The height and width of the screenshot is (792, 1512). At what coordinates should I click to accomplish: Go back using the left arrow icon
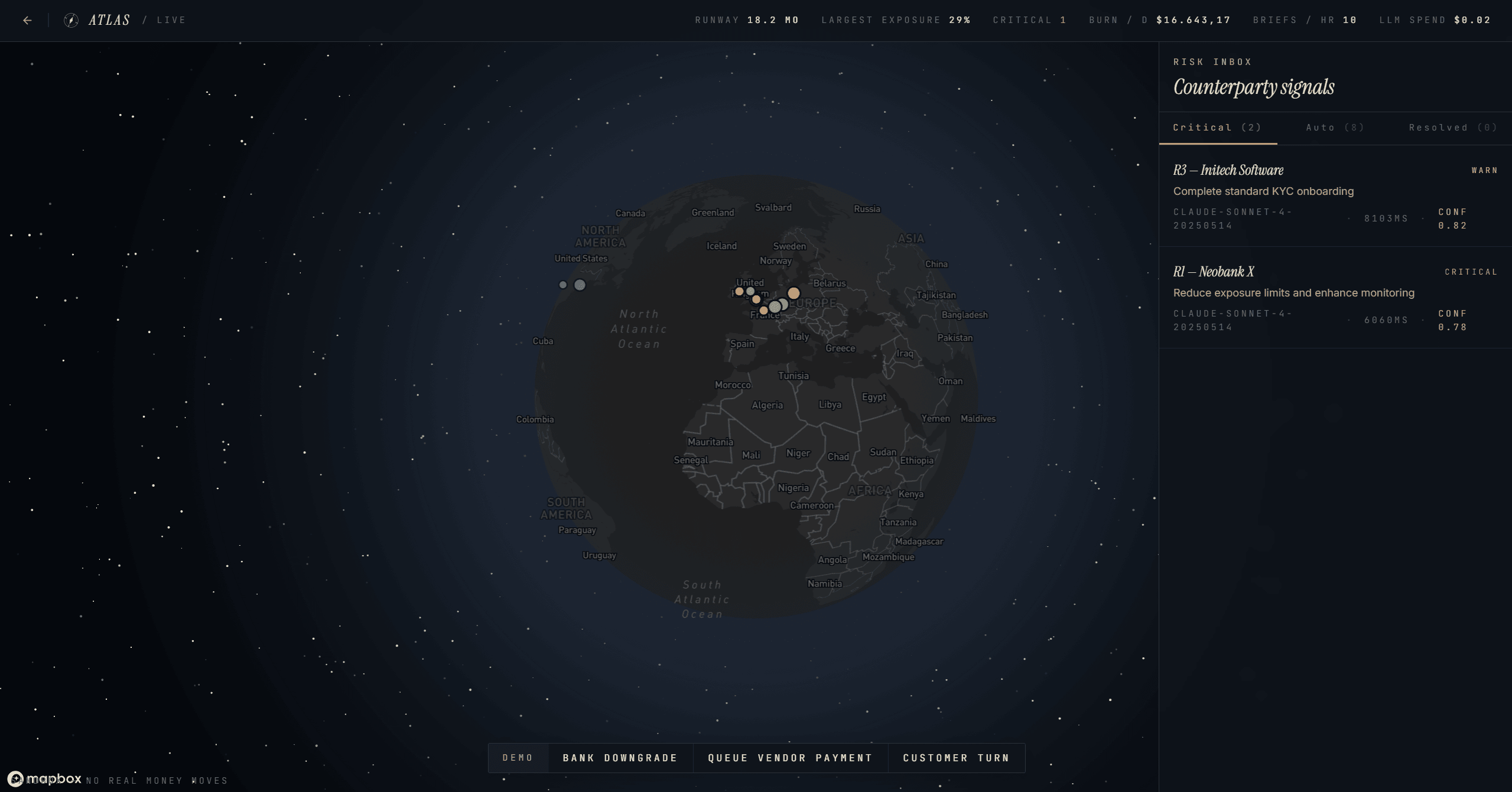(27, 20)
